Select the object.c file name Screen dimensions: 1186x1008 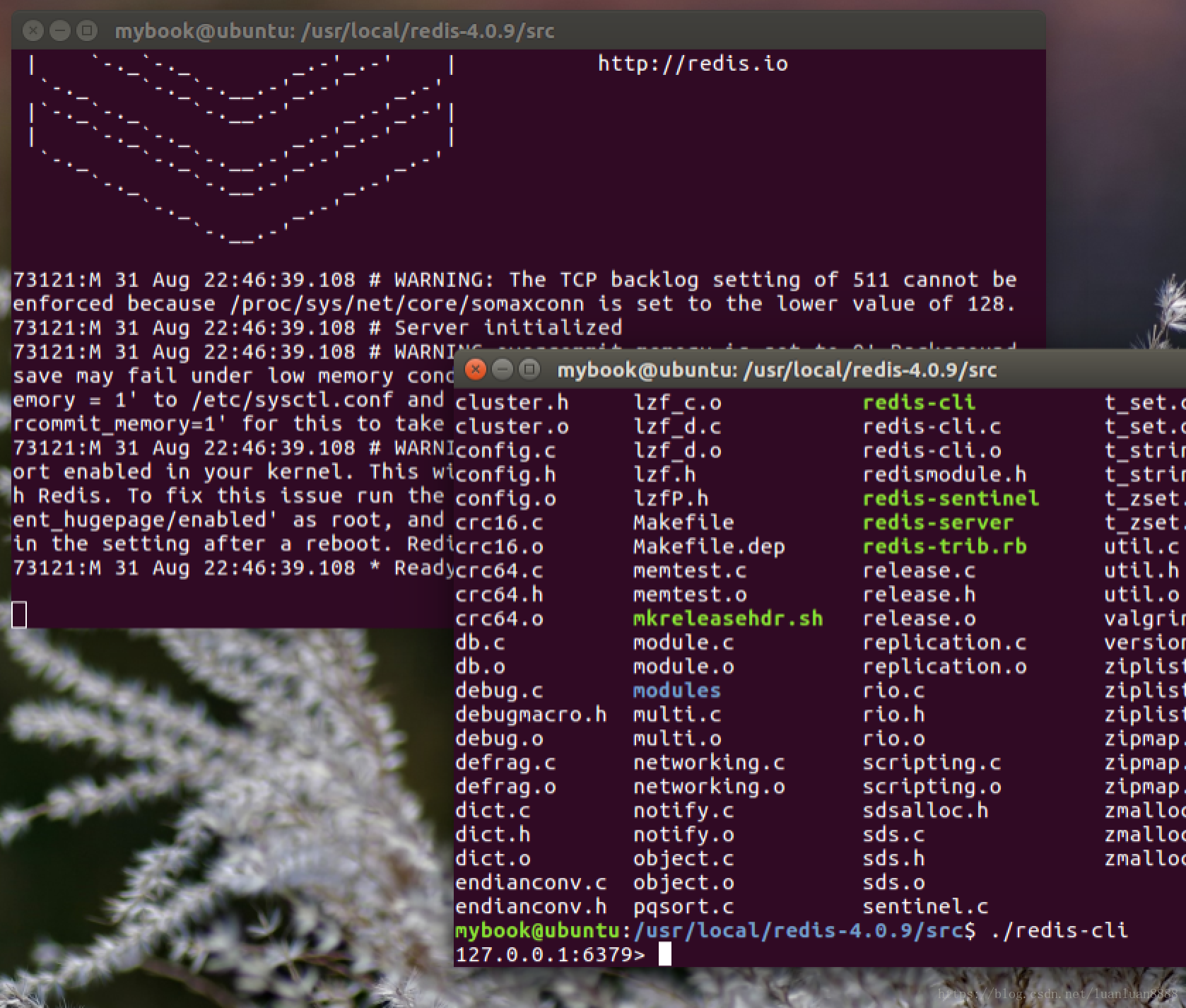[683, 859]
